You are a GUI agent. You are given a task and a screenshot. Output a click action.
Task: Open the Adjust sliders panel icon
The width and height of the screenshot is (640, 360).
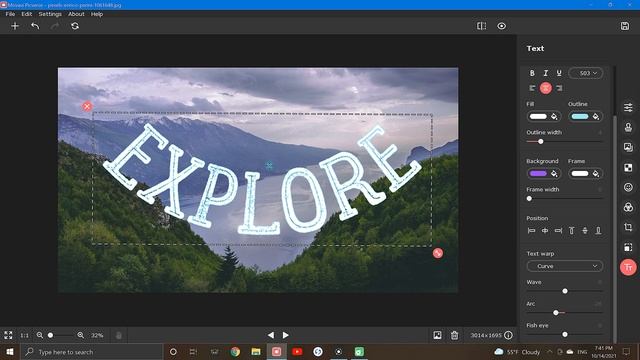point(628,107)
